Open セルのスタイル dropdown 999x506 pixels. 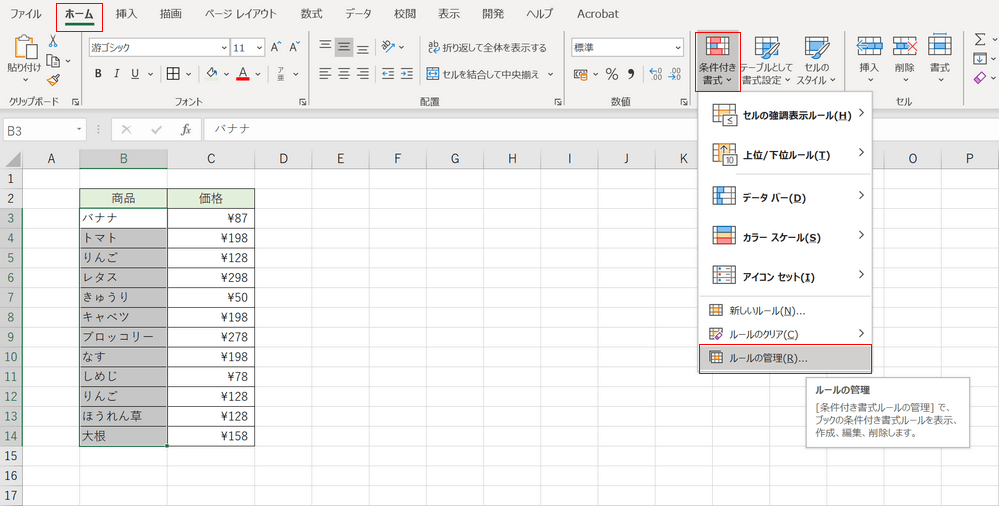(816, 62)
